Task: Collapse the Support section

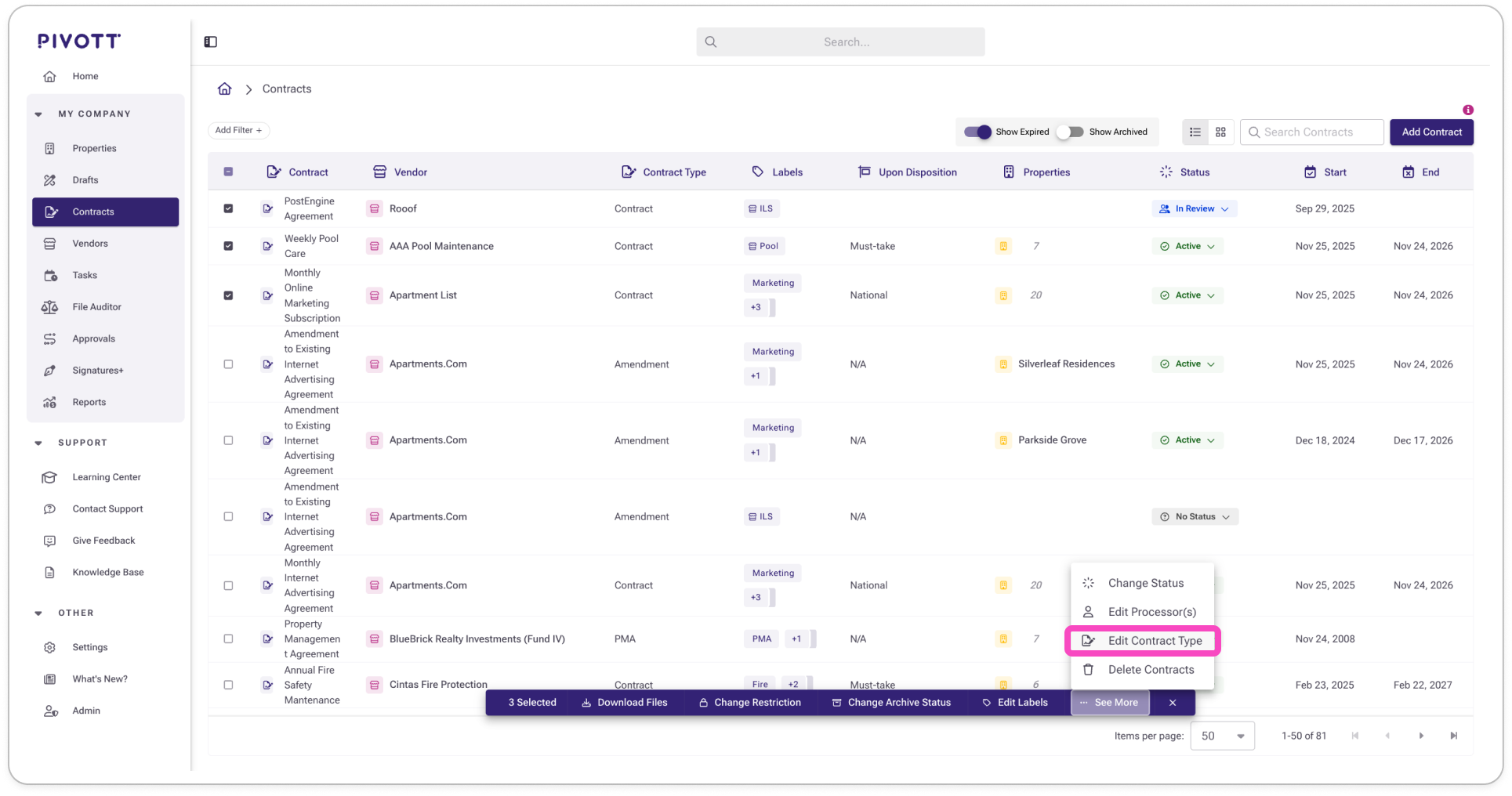Action: click(x=38, y=443)
